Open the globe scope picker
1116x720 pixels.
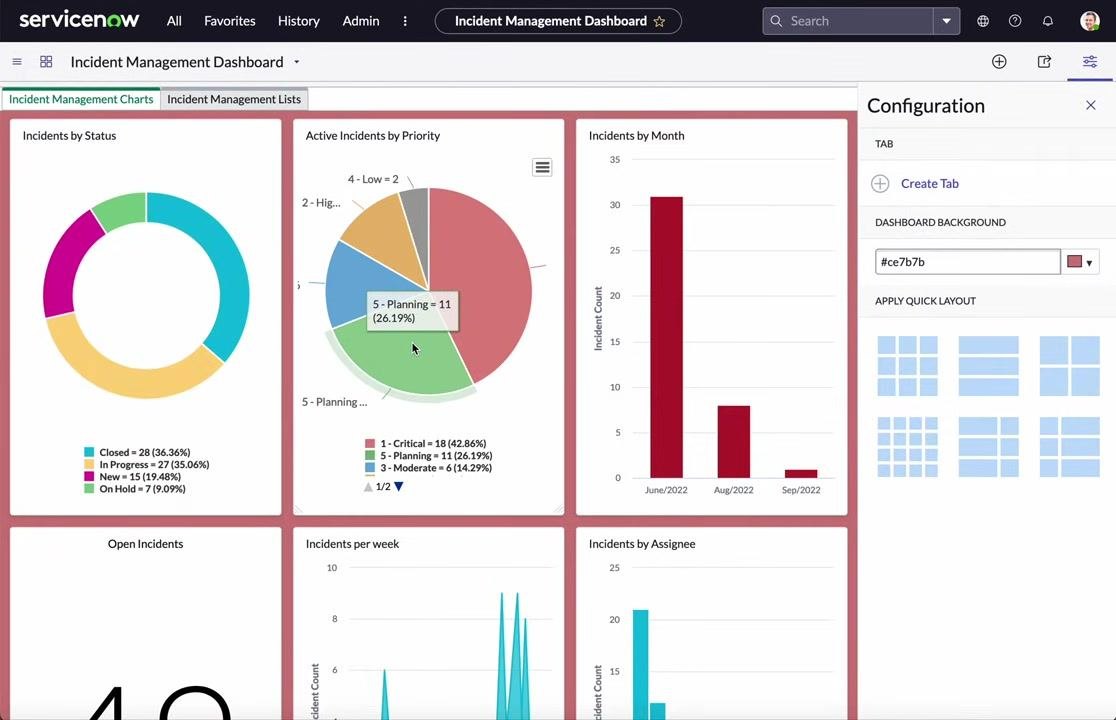pyautogui.click(x=983, y=21)
